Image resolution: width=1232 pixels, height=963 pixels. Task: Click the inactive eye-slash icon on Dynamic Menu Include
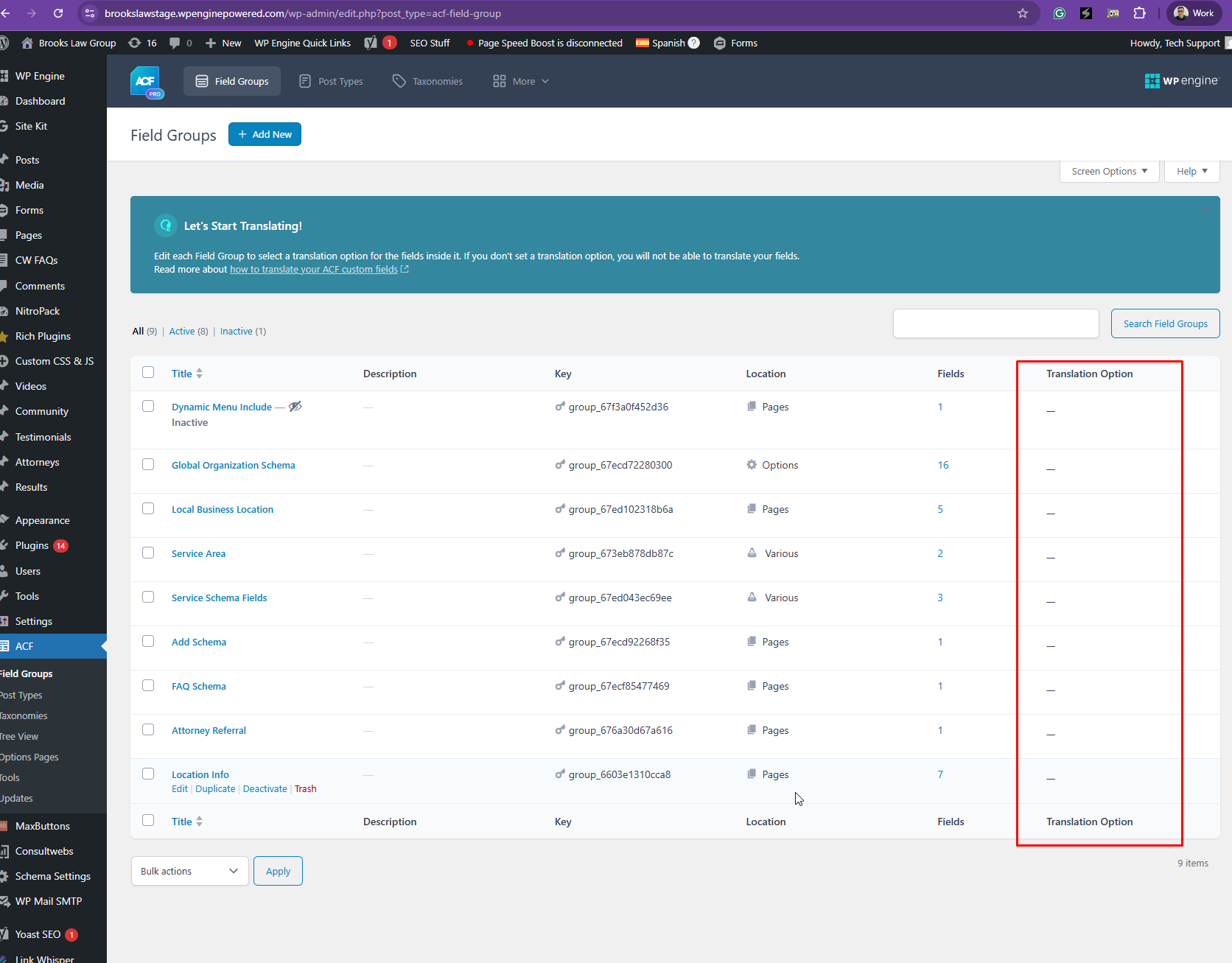pyautogui.click(x=295, y=407)
